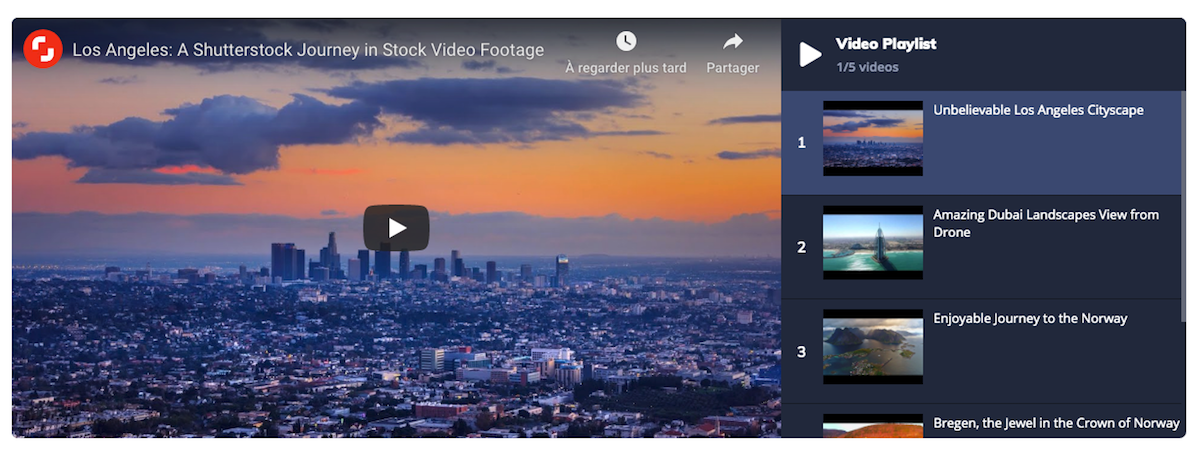The height and width of the screenshot is (449, 1200).
Task: Open the Los Angeles Shutterstock Journey title link
Action: [308, 50]
